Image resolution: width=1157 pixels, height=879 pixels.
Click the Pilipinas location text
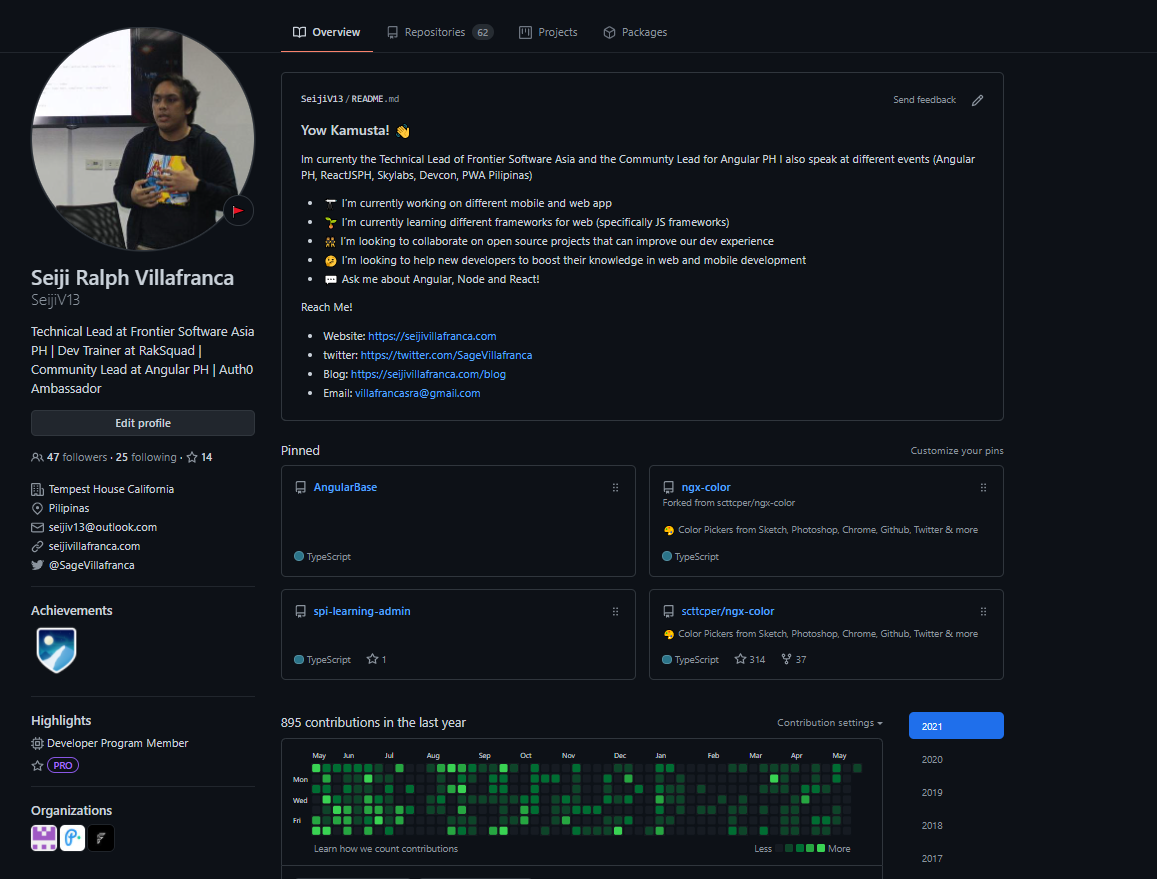[x=69, y=509]
